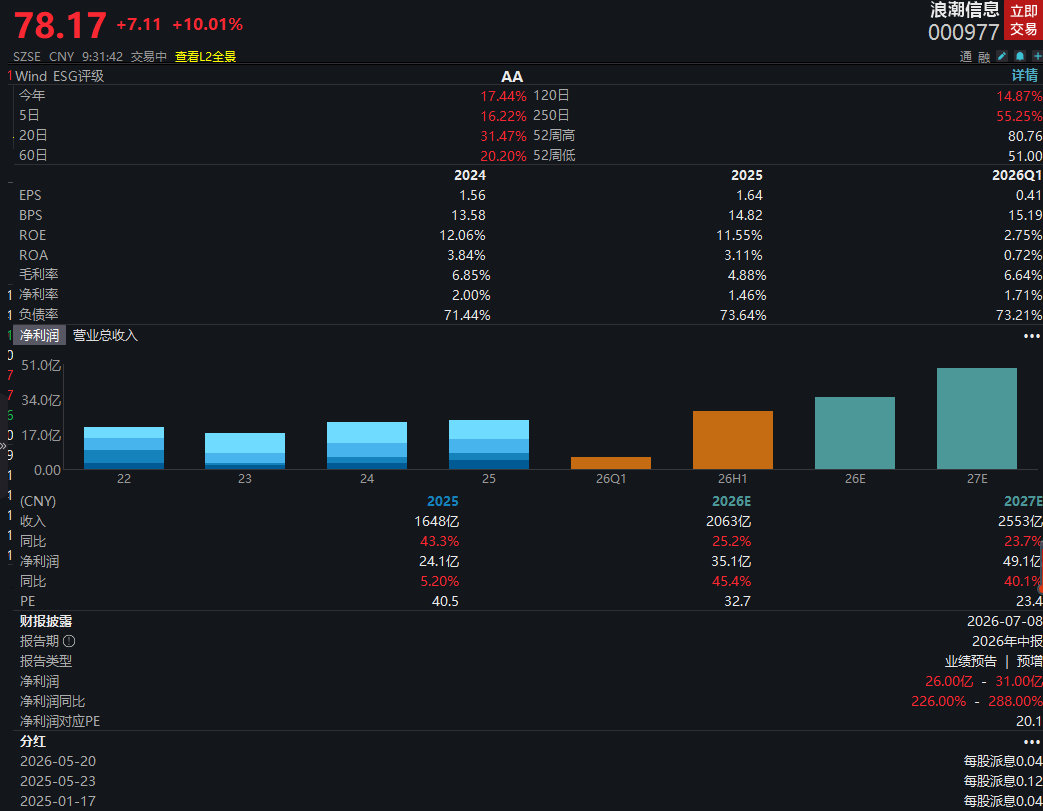This screenshot has width=1043, height=811.
Task: Click the 2026E growth 45.4%
Action: tap(731, 581)
